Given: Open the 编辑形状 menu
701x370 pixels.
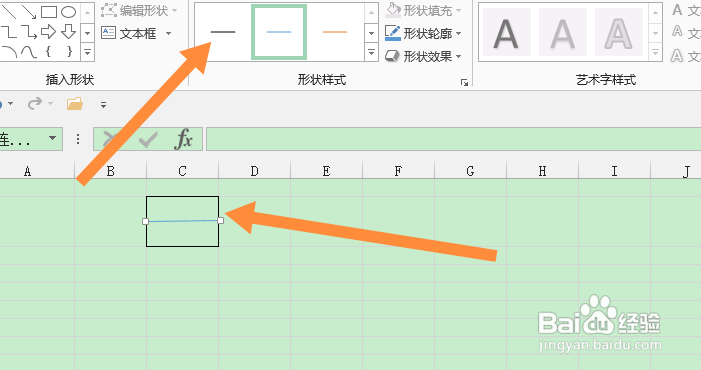Looking at the screenshot, I should (x=139, y=10).
